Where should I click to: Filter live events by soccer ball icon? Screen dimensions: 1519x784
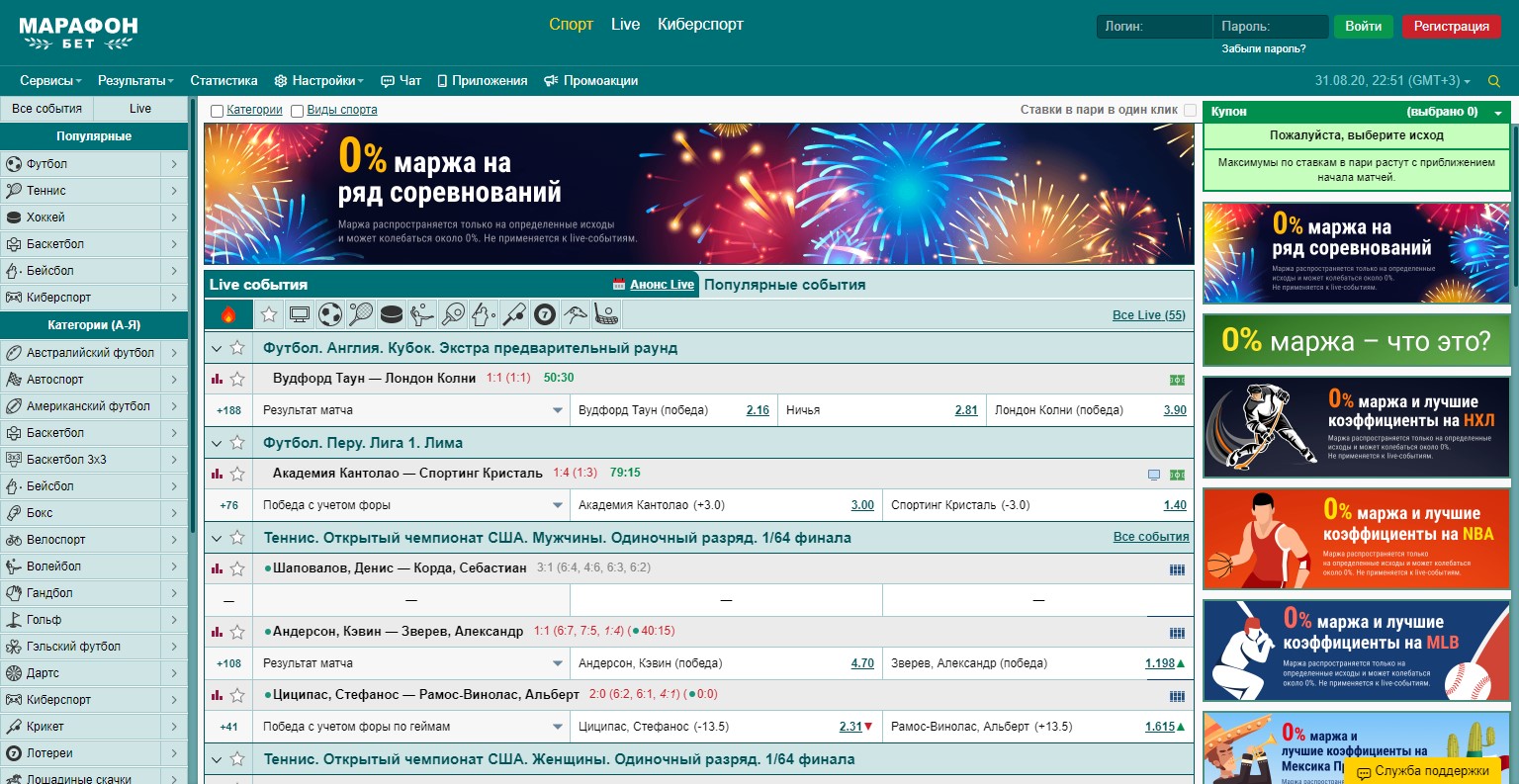click(330, 314)
